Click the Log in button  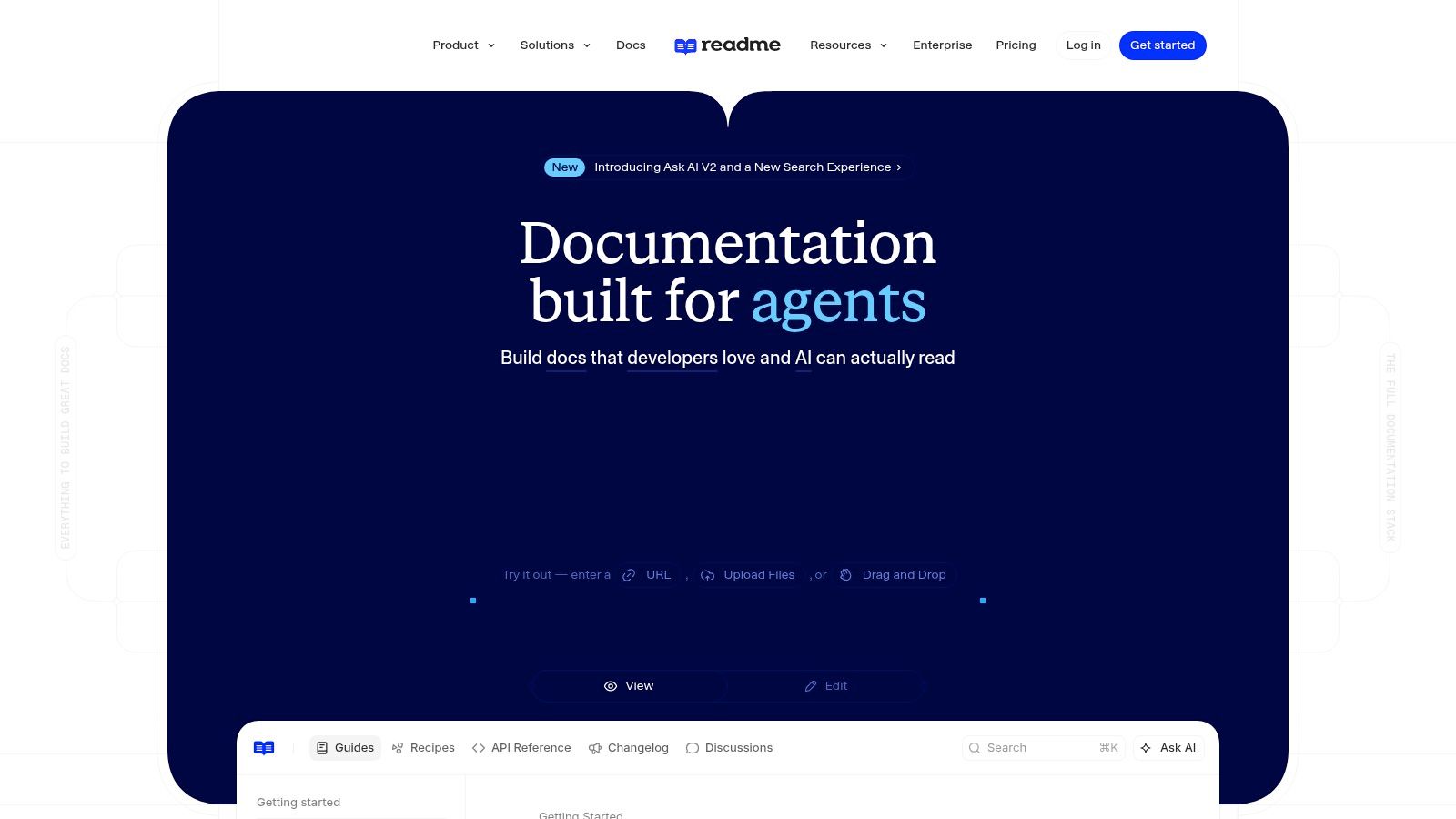1083,45
